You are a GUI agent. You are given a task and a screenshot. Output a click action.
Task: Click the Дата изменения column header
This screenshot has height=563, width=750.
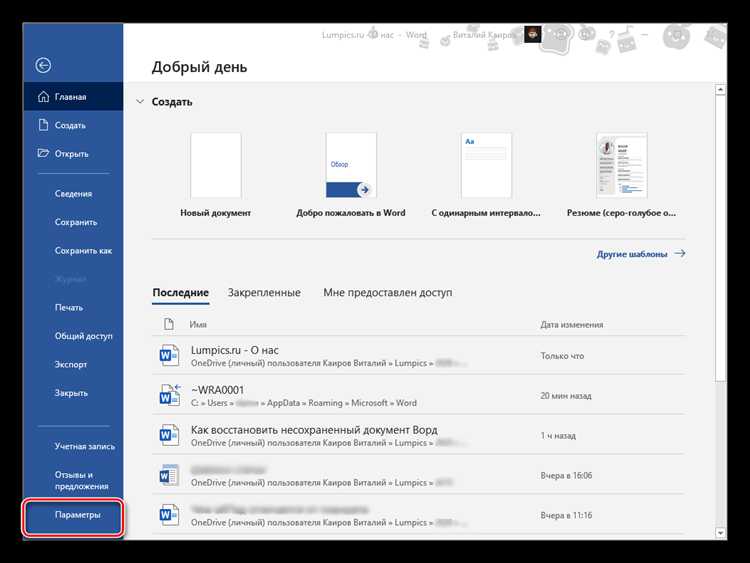572,324
